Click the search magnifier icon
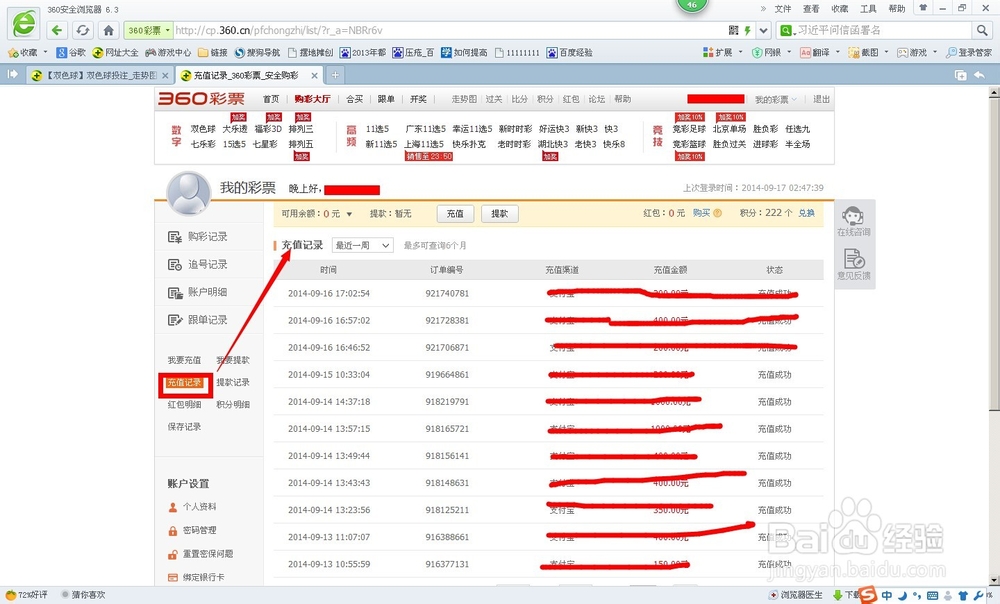Viewport: 1000px width, 604px height. click(982, 30)
